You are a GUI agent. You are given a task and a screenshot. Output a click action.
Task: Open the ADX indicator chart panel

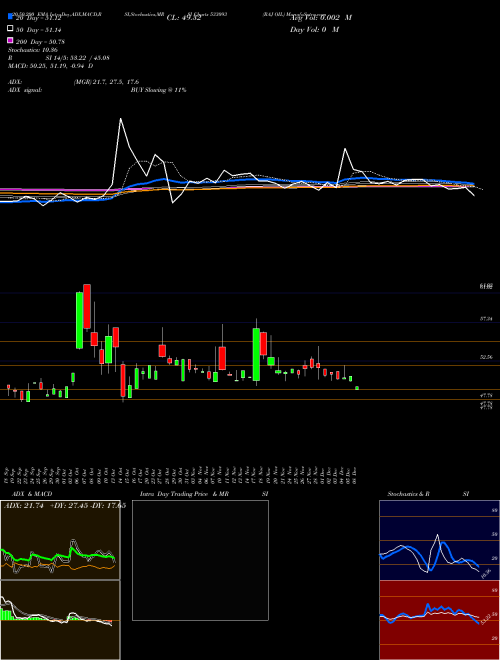click(x=60, y=540)
